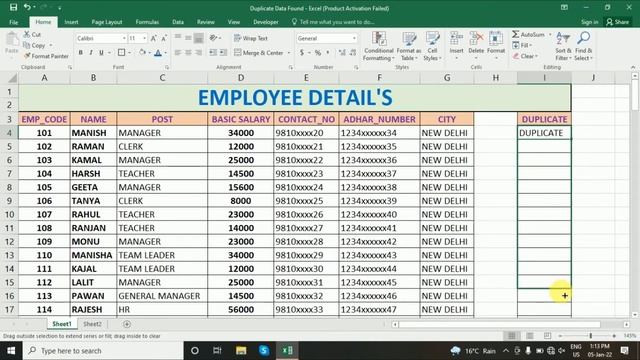Expand the Clear dropdown
Viewport: 640px width, 360px height.
536,56
